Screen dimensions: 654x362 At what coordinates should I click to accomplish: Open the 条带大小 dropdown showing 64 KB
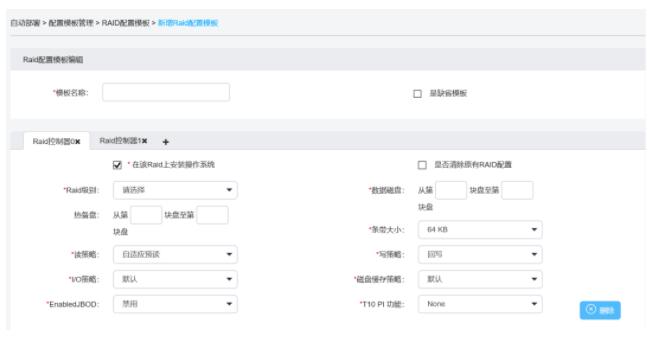pos(480,229)
